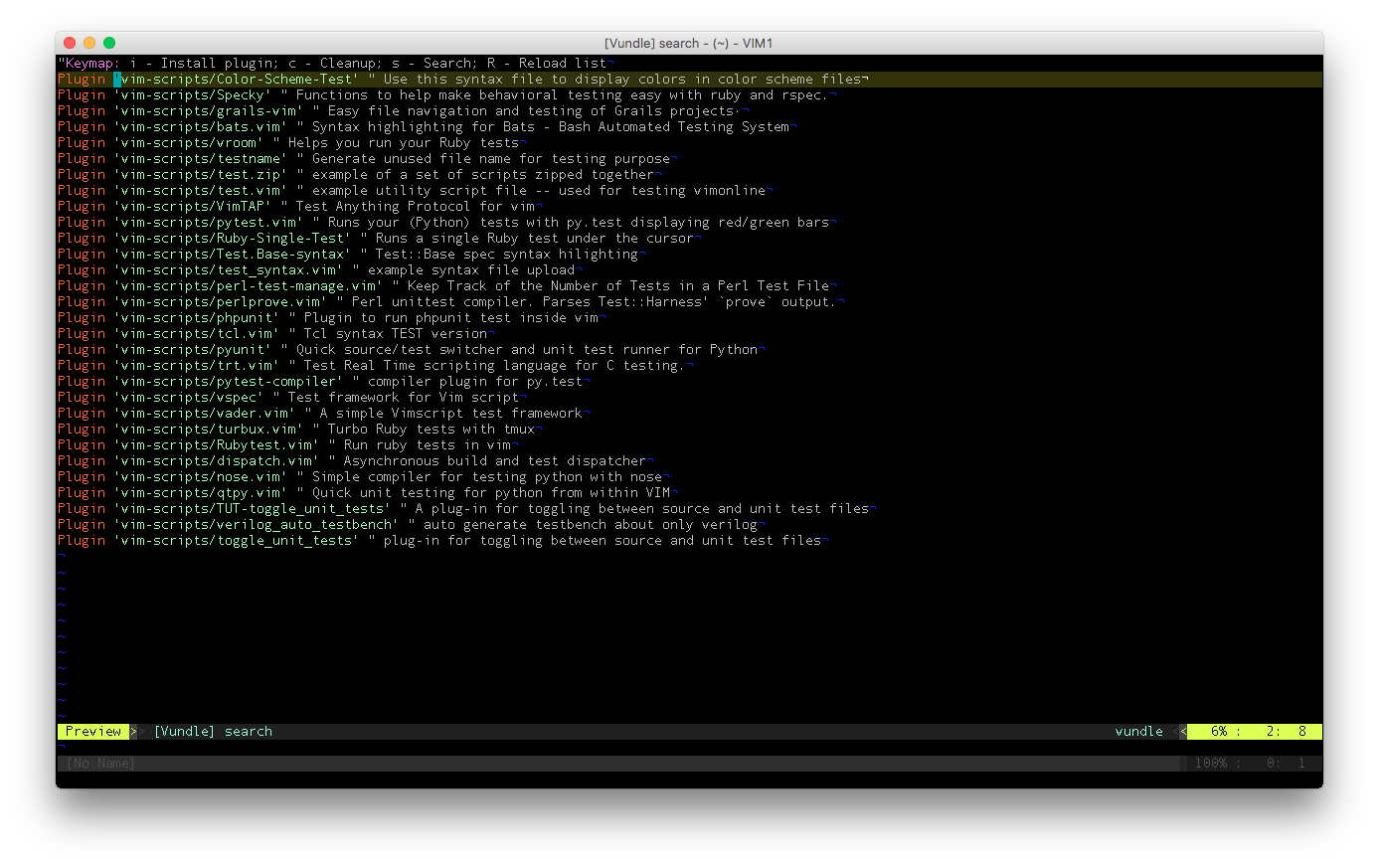Click 'Turbo Ruby tests with tmux' description
This screenshot has height=868, width=1379.
point(431,430)
